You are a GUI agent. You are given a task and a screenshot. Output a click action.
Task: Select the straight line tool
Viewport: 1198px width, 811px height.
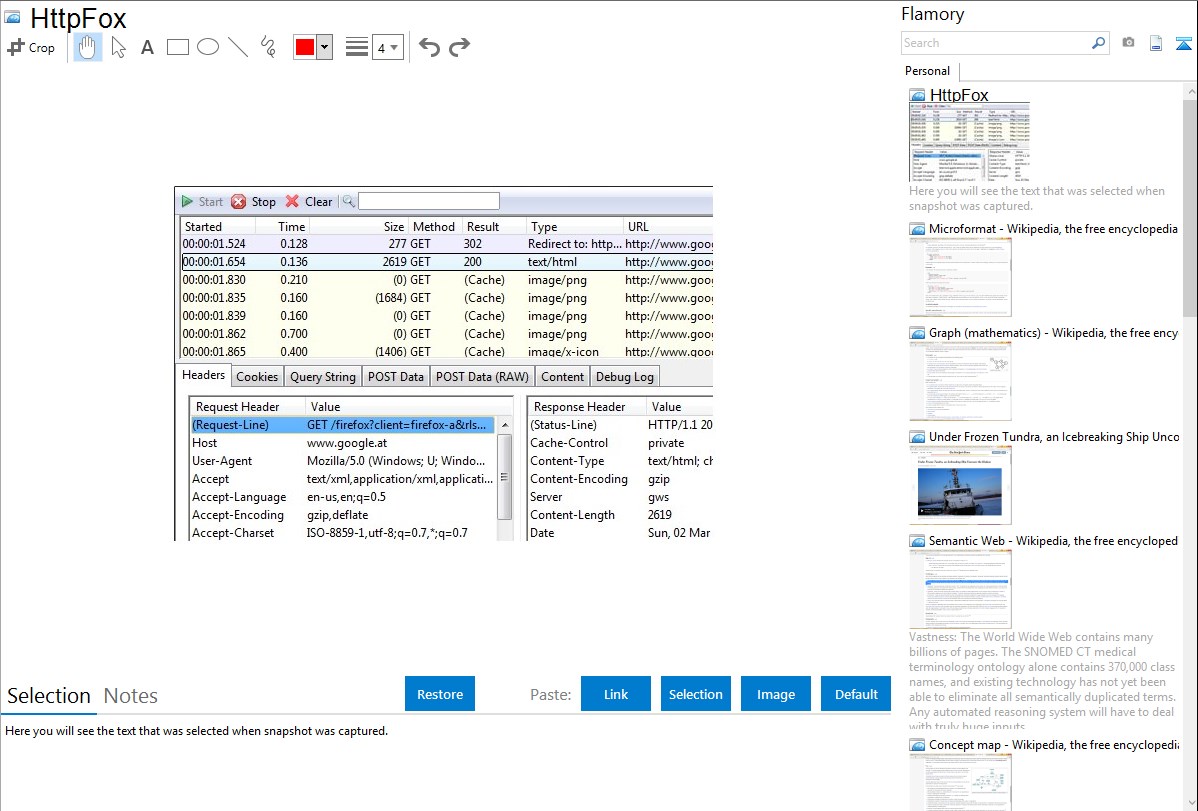click(238, 47)
